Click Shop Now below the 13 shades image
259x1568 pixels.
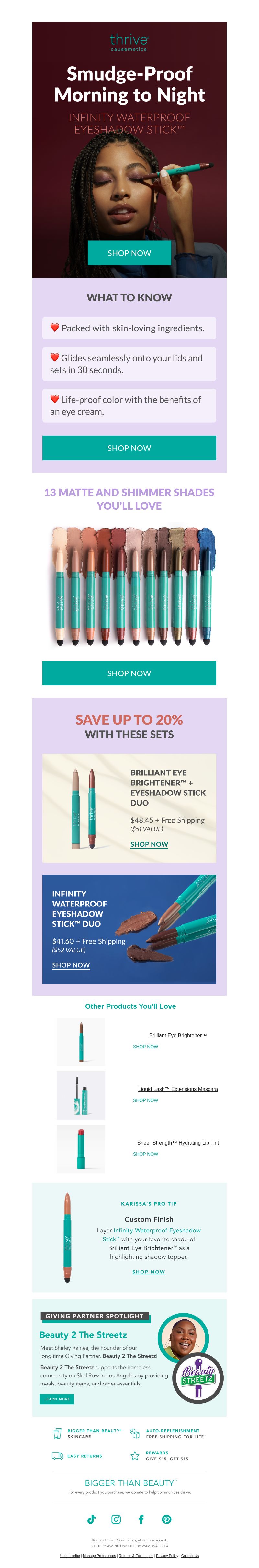click(129, 673)
